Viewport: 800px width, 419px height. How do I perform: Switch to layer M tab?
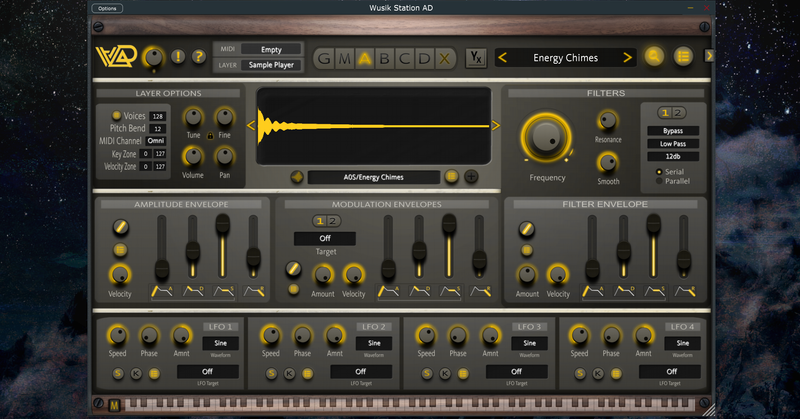click(x=344, y=59)
